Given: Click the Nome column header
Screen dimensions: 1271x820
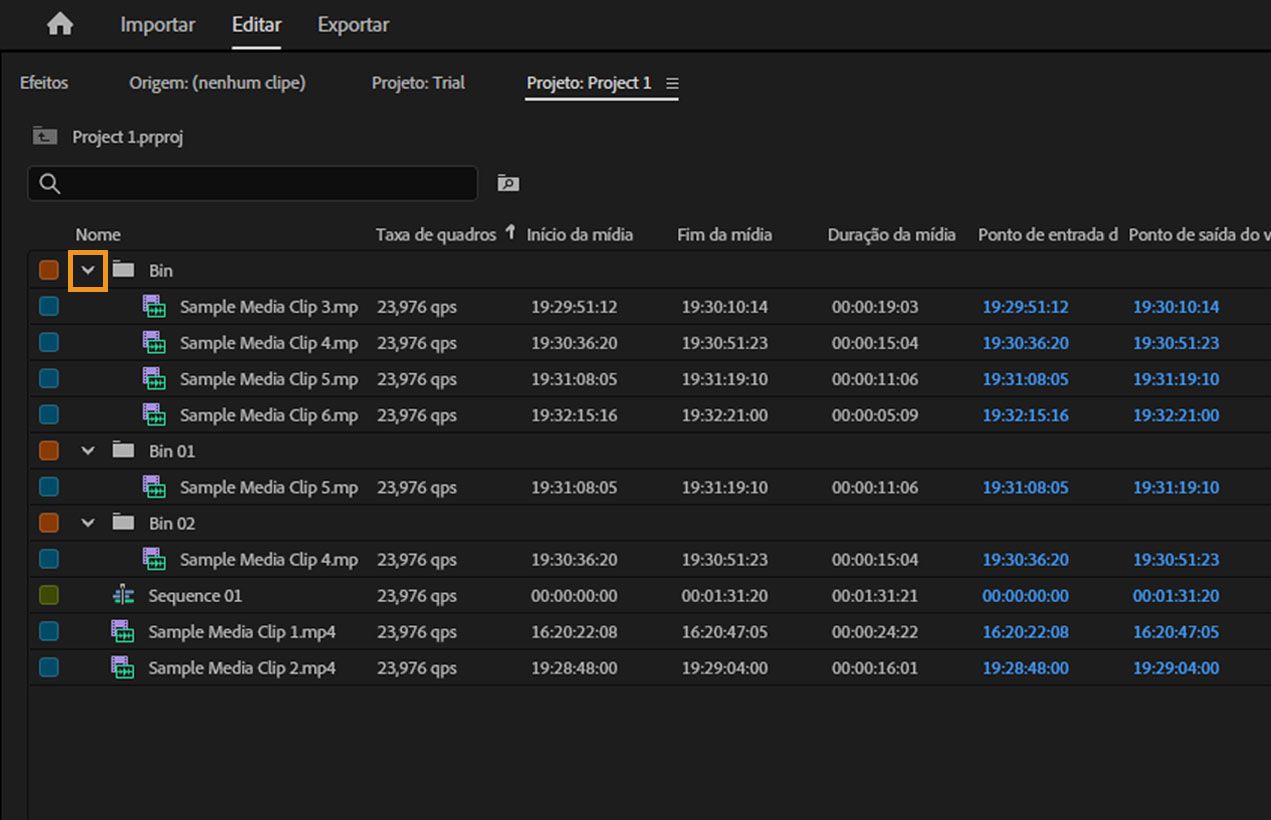Looking at the screenshot, I should (x=98, y=235).
